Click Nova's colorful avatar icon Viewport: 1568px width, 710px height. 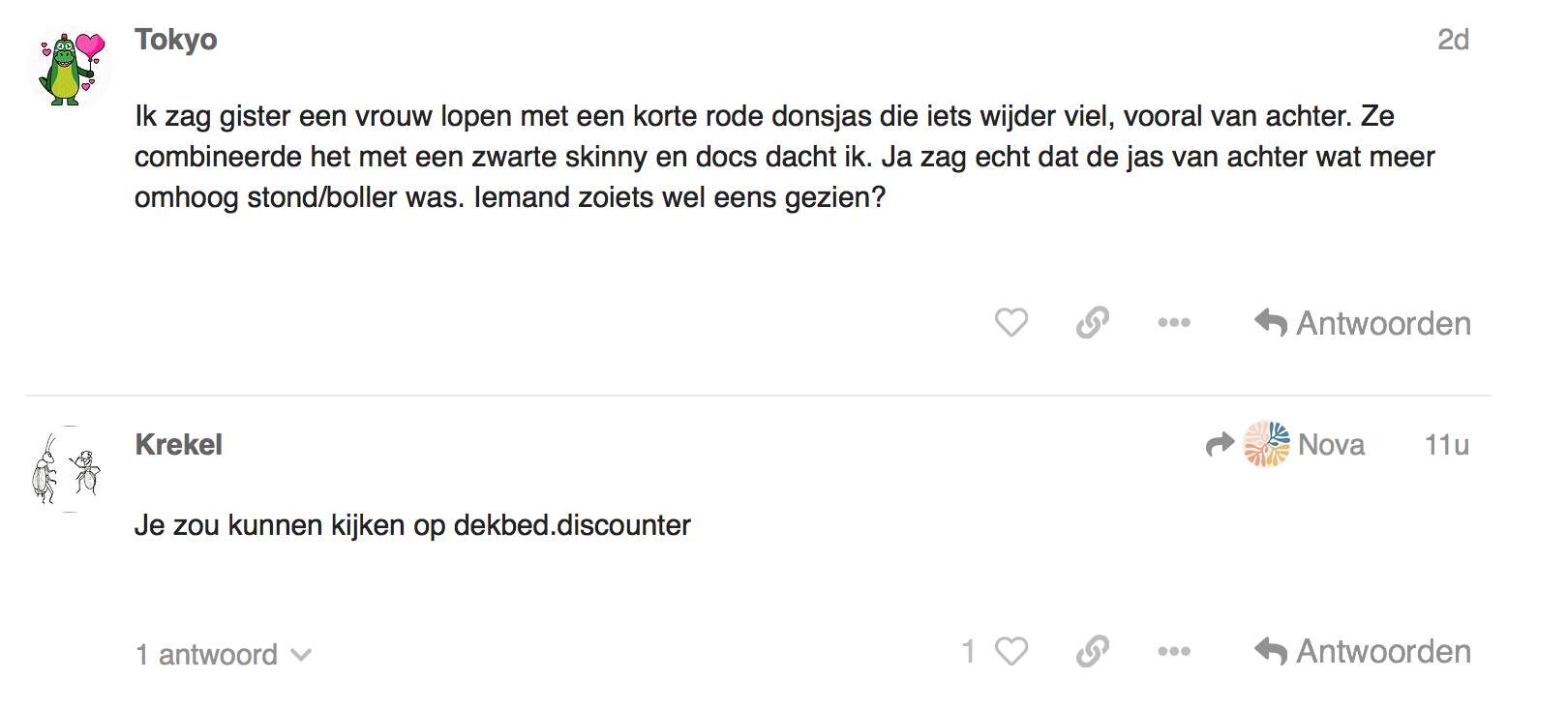[x=1267, y=444]
